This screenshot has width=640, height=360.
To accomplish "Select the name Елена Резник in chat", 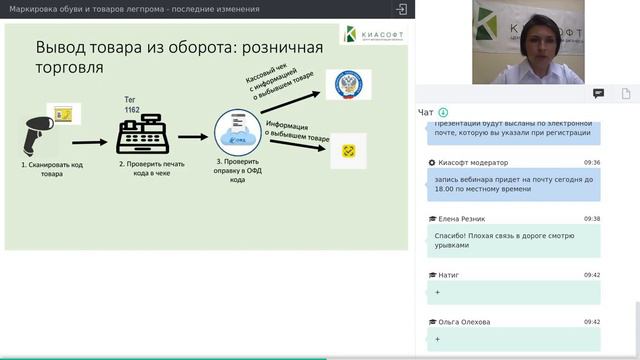I will coord(462,219).
